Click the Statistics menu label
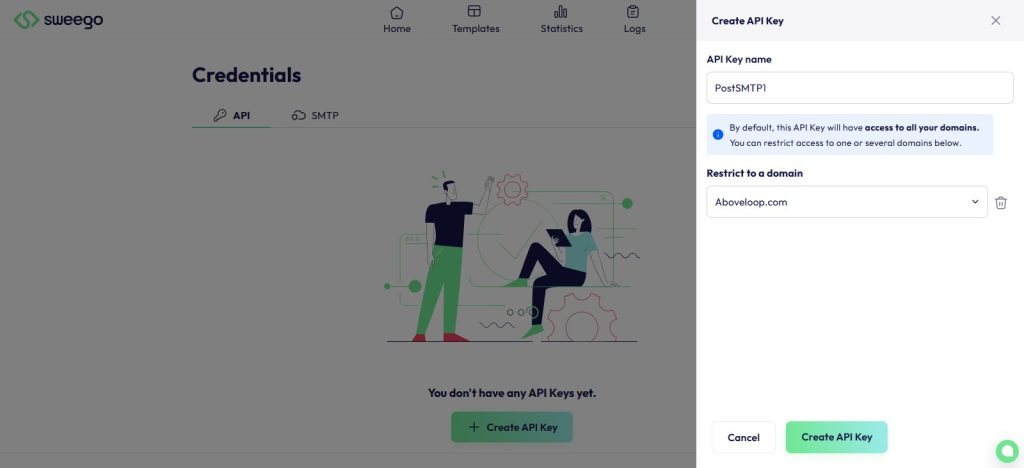 [561, 29]
